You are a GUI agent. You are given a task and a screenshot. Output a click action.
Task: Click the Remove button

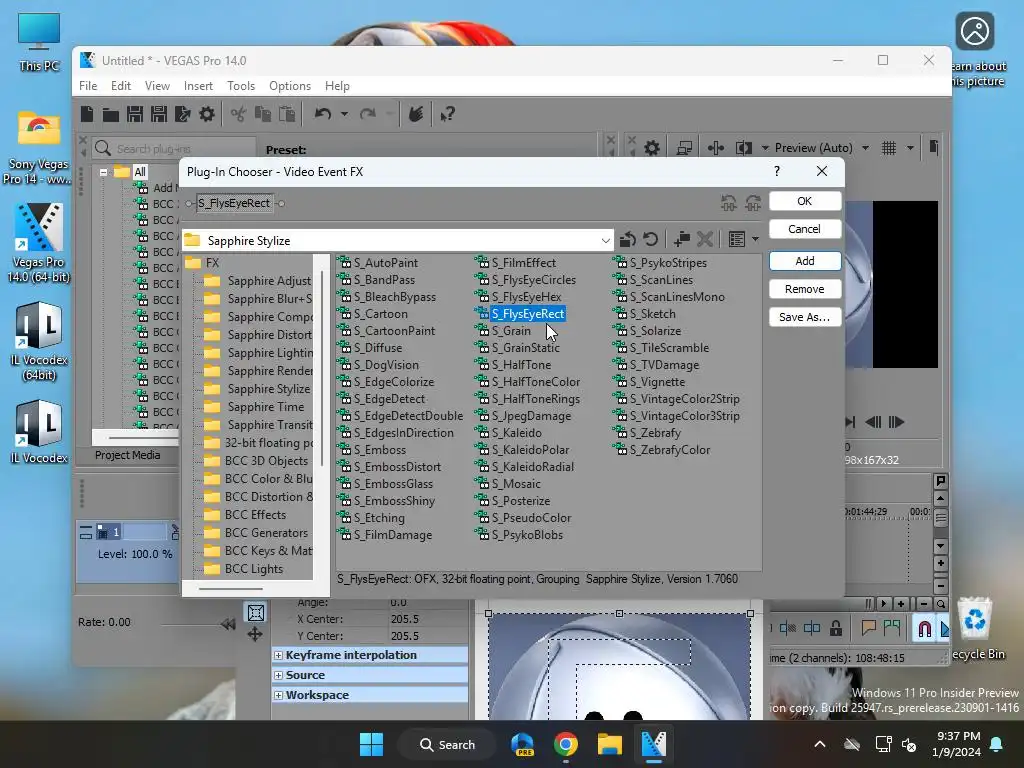click(x=805, y=289)
